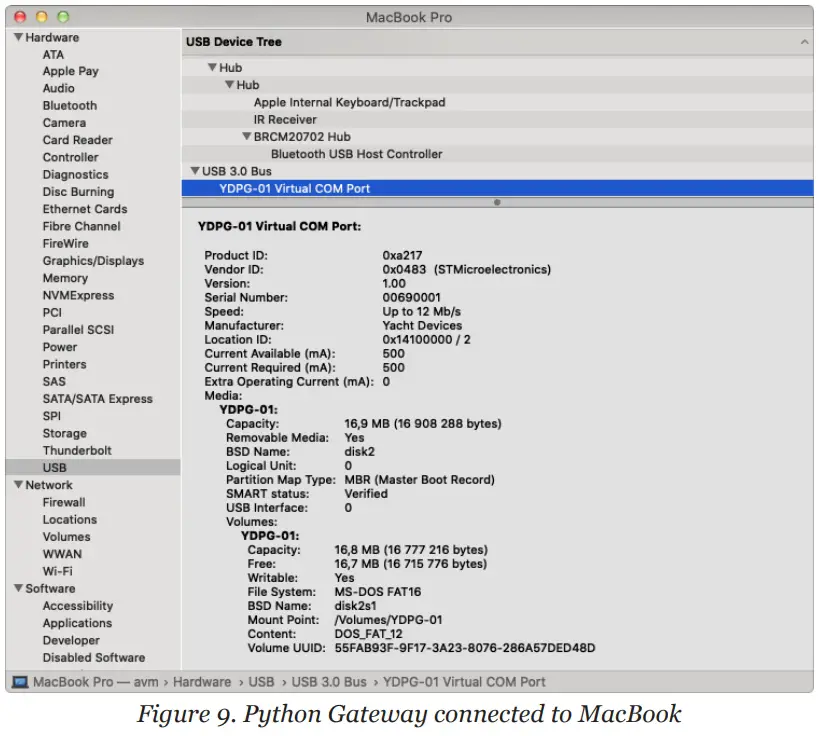Select Accessibility under Software
This screenshot has width=819, height=736.
click(78, 605)
